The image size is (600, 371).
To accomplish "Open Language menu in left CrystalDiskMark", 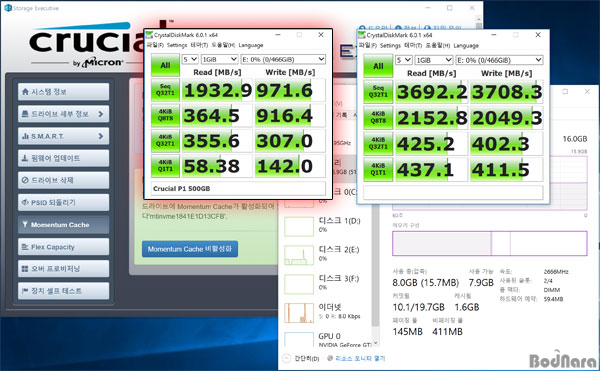I will [251, 45].
